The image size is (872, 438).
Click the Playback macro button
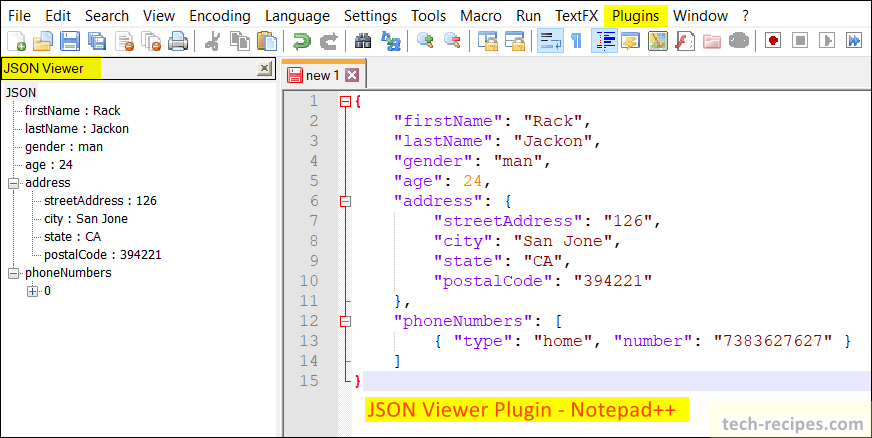pyautogui.click(x=828, y=41)
